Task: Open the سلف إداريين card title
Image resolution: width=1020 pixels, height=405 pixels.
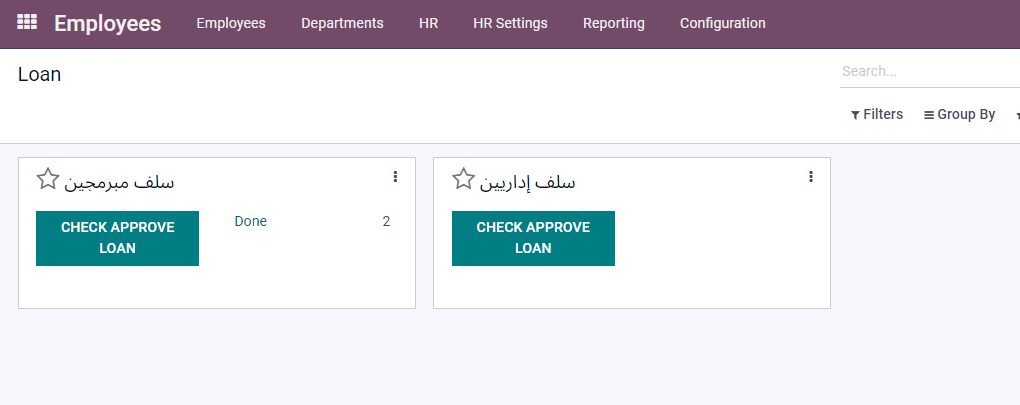Action: click(527, 182)
